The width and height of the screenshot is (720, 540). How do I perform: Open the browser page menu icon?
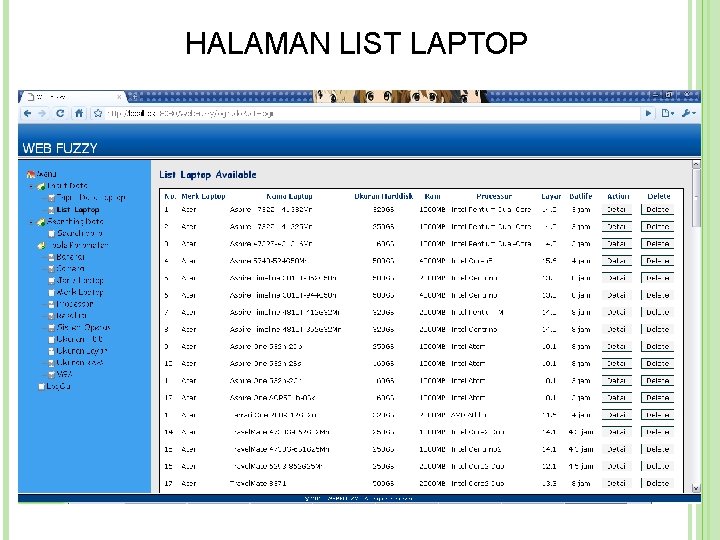667,113
